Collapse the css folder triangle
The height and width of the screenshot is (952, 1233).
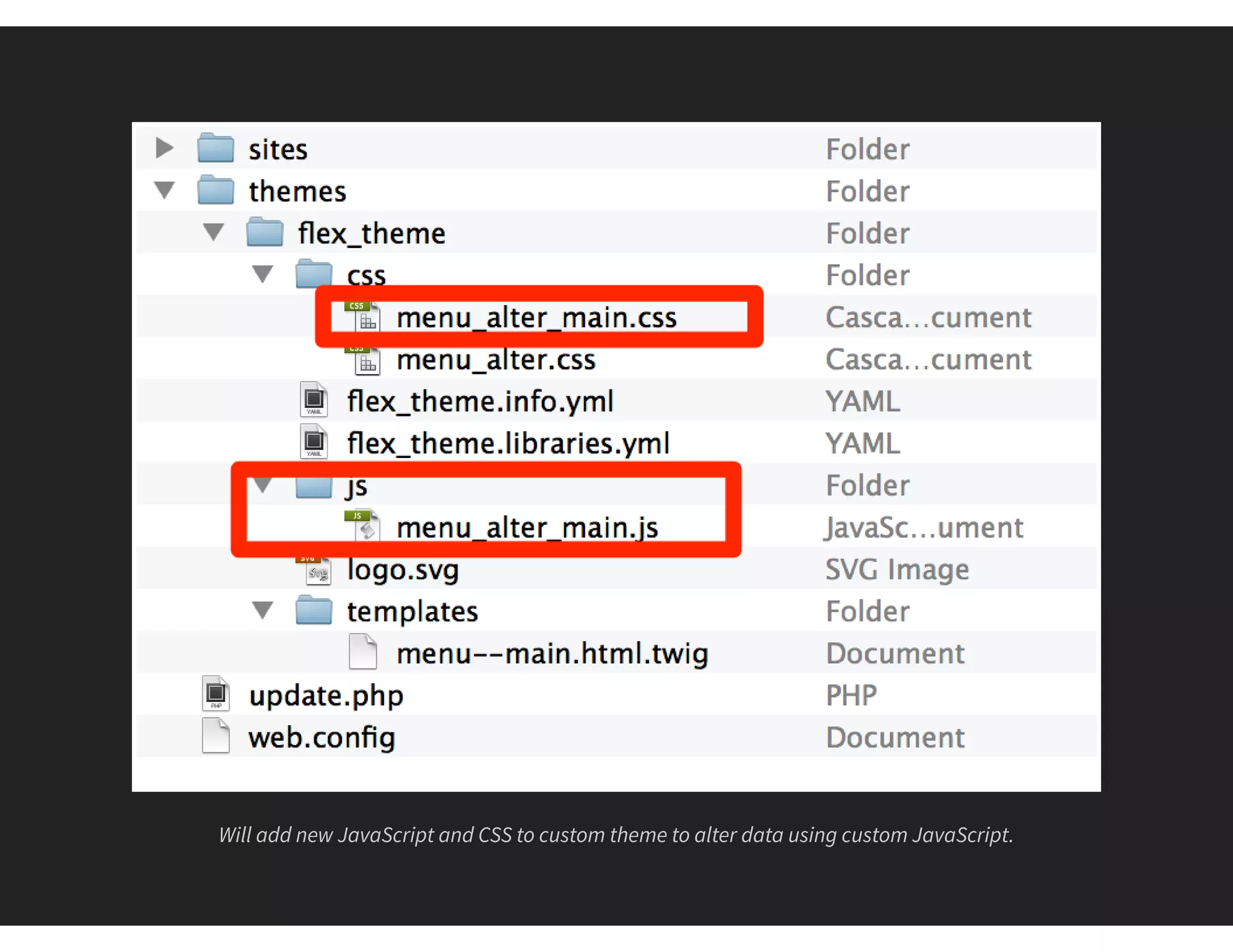[x=262, y=274]
